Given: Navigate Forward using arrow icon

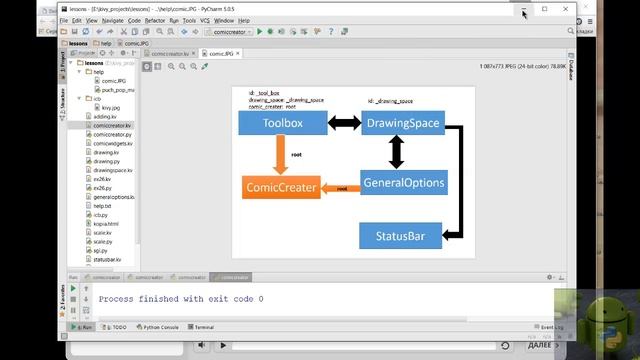Looking at the screenshot, I should tap(196, 31).
